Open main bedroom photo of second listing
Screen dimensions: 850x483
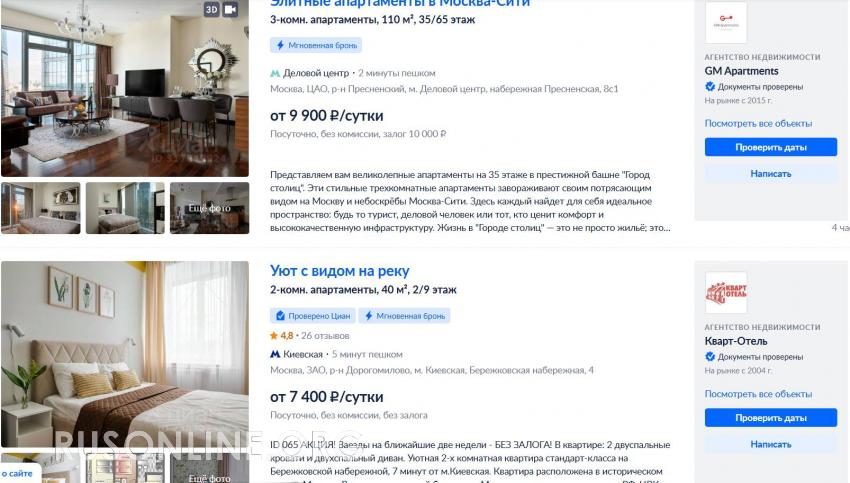coord(125,354)
